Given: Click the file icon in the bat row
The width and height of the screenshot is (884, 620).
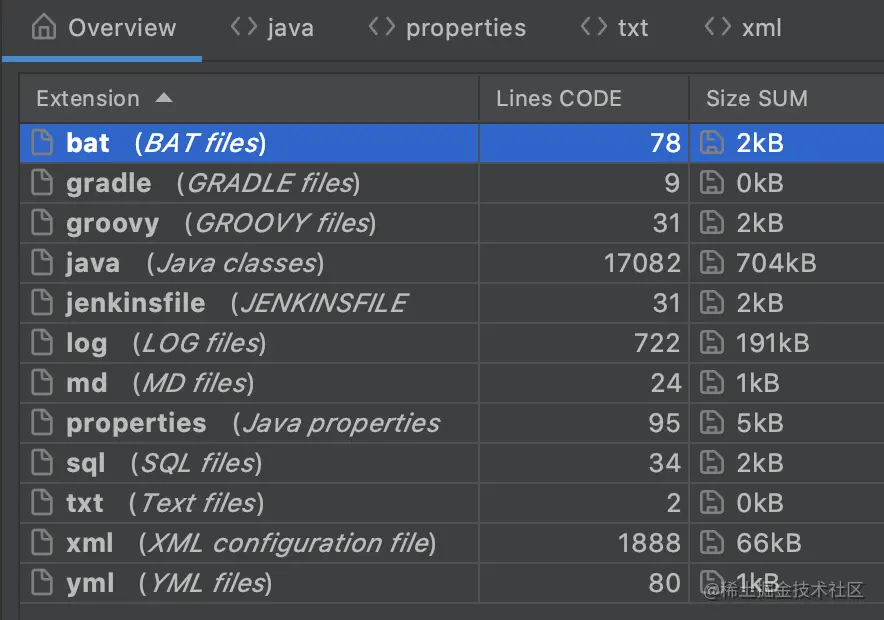Looking at the screenshot, I should pyautogui.click(x=42, y=142).
